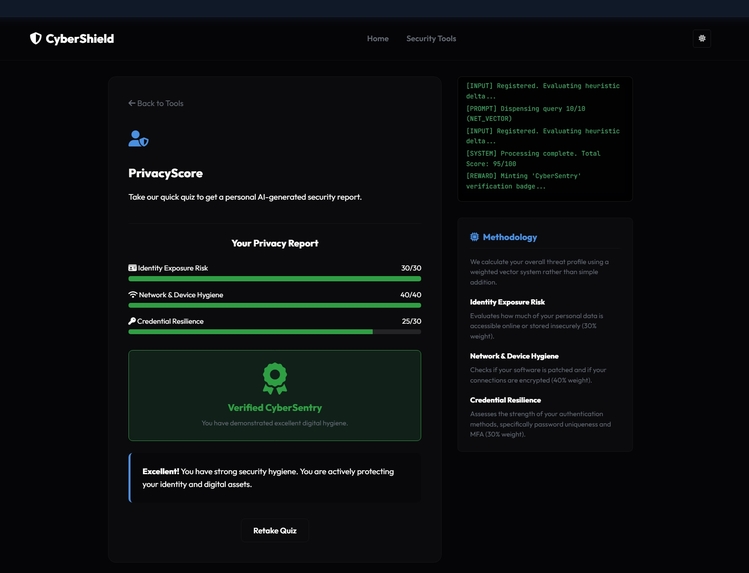The height and width of the screenshot is (573, 749).
Task: Click the Credential Resilience progress bar
Action: pyautogui.click(x=275, y=332)
